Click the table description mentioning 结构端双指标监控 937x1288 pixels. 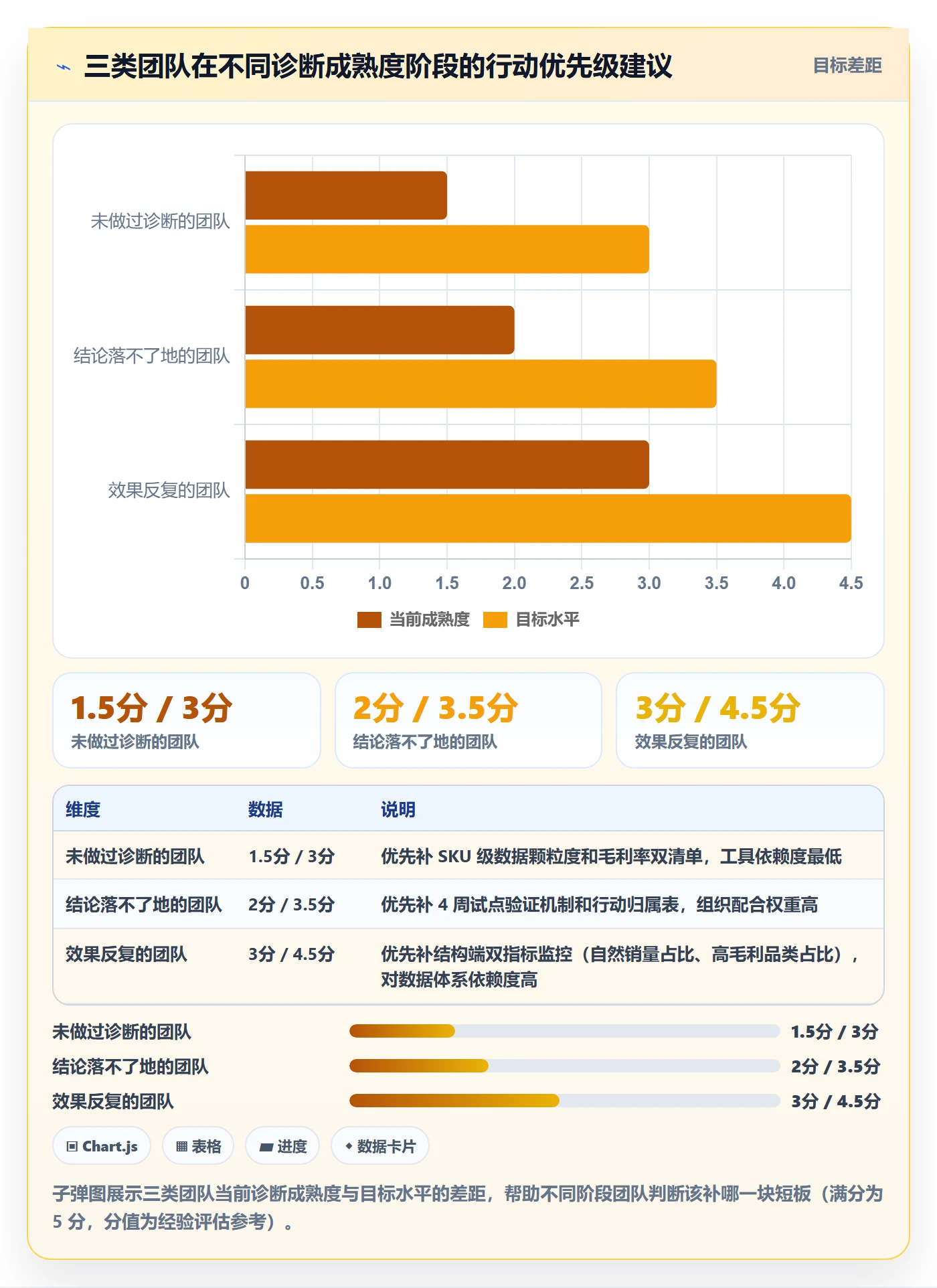(620, 967)
